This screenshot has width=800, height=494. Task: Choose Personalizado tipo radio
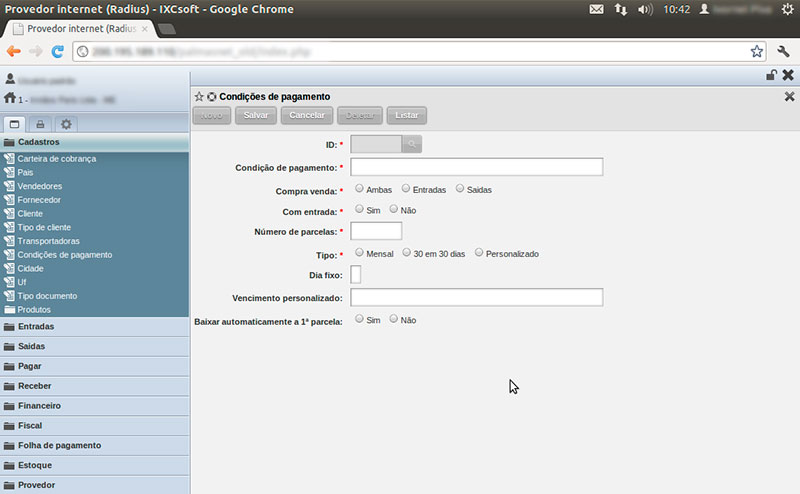479,252
